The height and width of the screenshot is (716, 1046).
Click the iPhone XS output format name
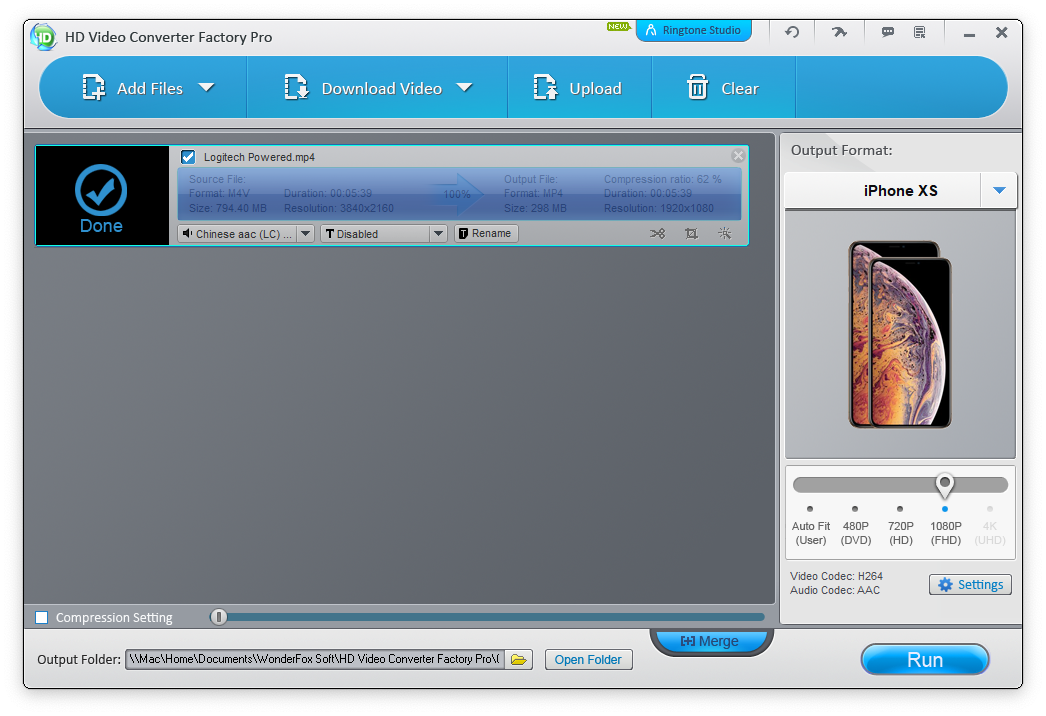coord(901,191)
